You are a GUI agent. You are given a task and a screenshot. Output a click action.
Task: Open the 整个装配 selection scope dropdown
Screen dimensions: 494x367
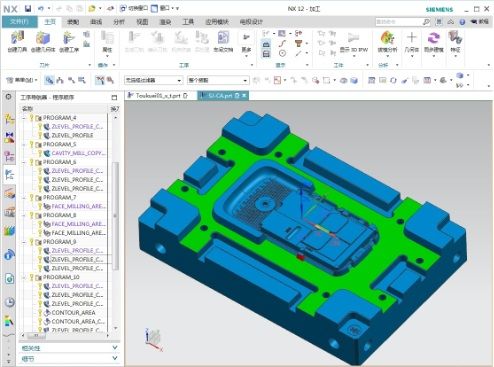[218, 80]
